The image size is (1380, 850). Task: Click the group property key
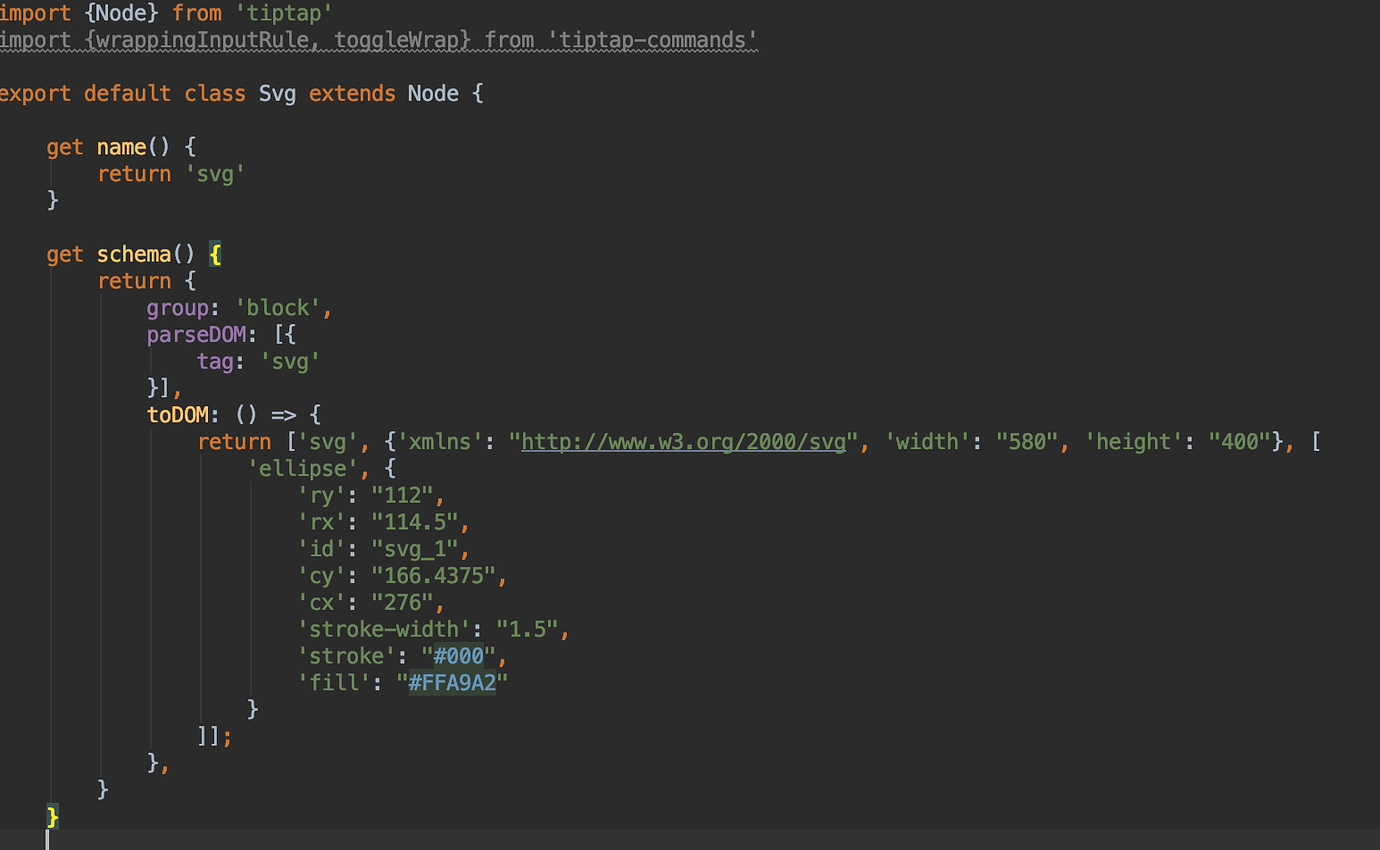point(178,307)
